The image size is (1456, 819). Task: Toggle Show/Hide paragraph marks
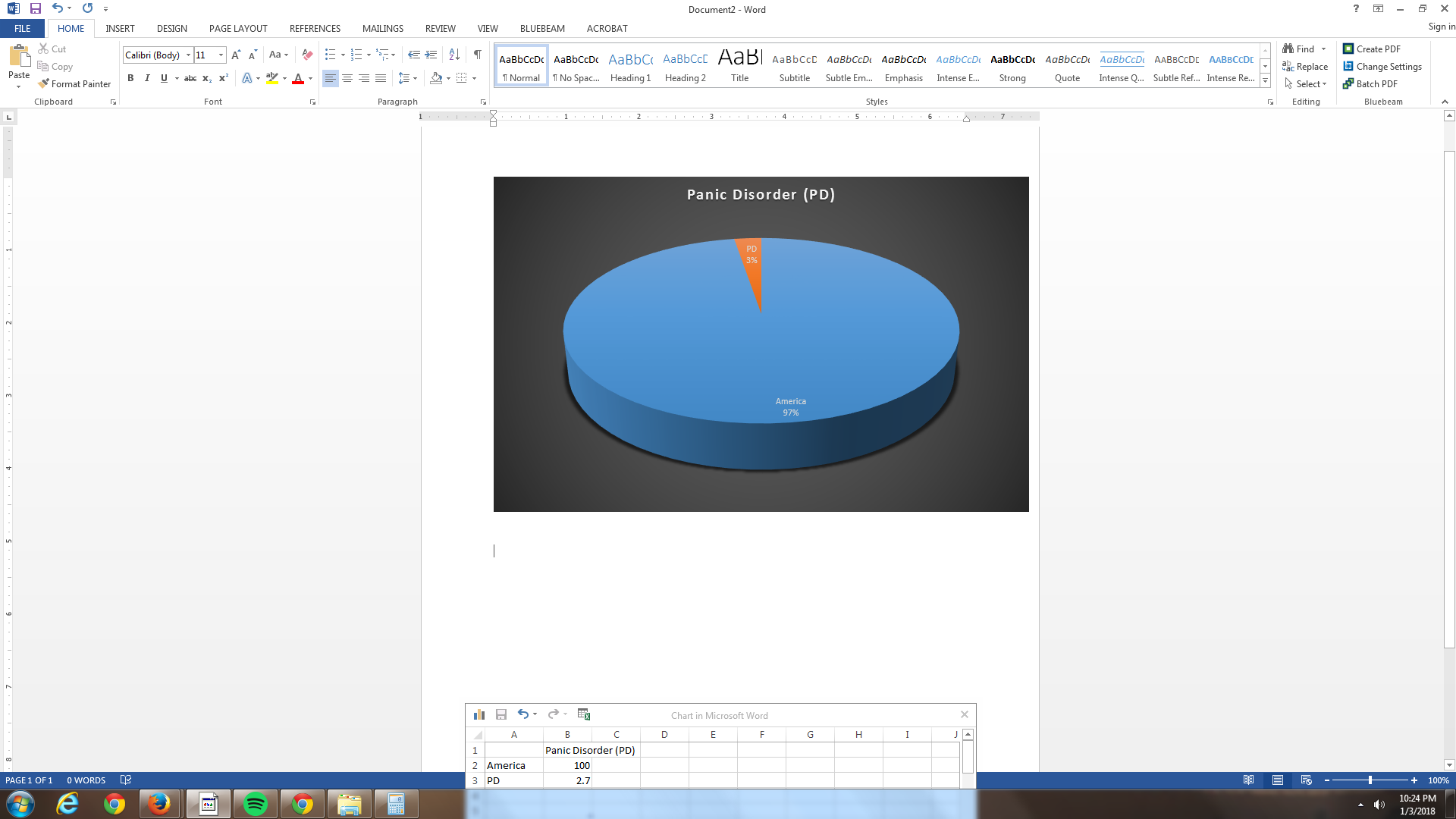(x=477, y=55)
